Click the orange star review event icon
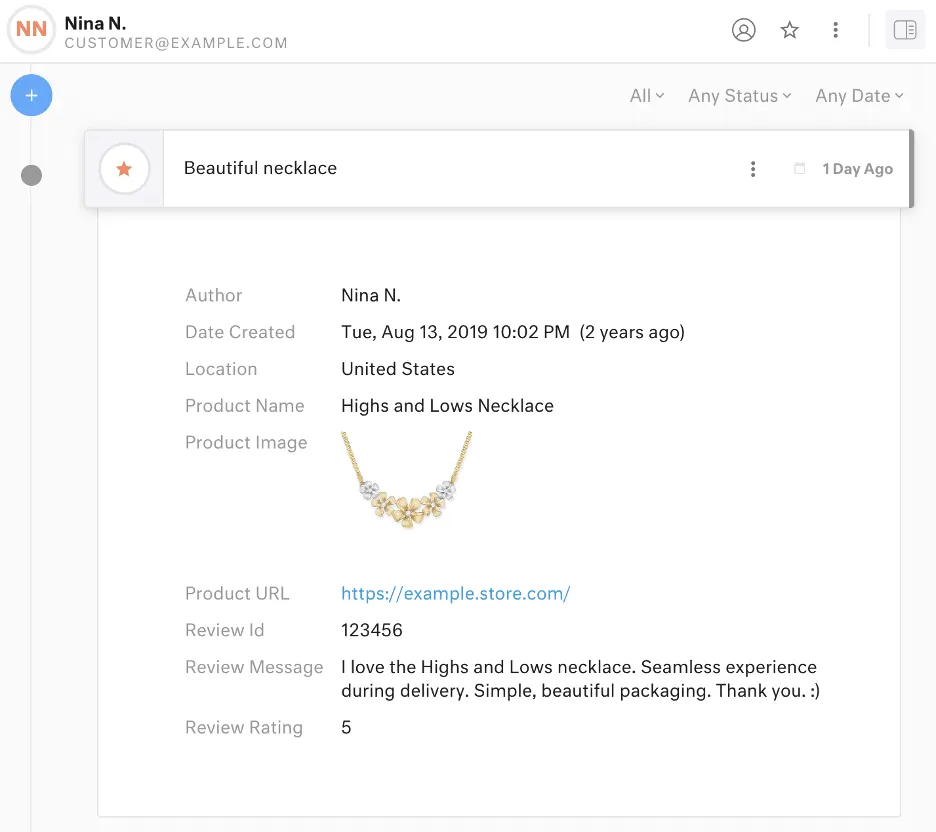Image resolution: width=936 pixels, height=832 pixels. coord(124,169)
